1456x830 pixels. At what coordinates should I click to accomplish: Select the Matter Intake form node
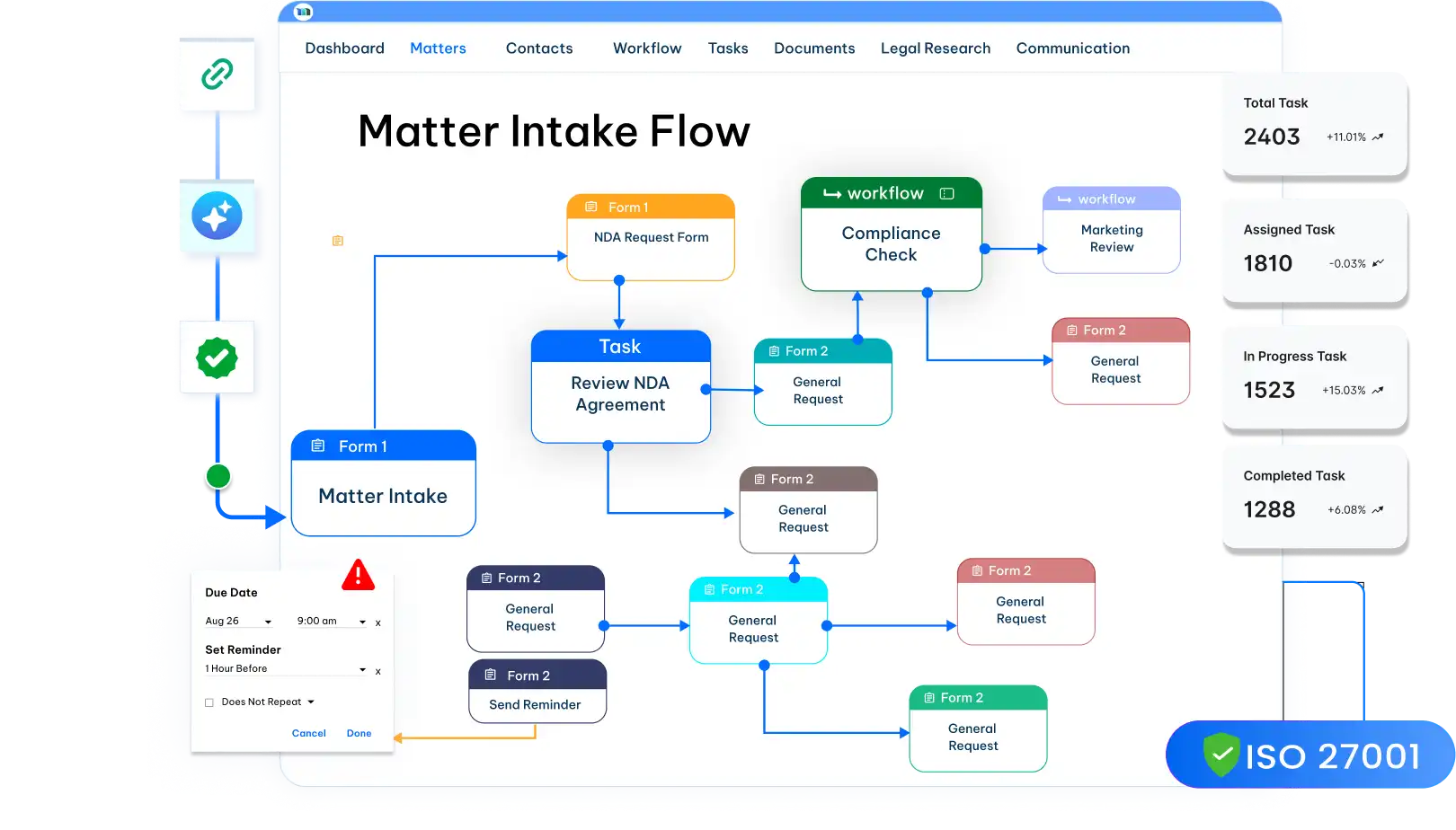tap(384, 483)
